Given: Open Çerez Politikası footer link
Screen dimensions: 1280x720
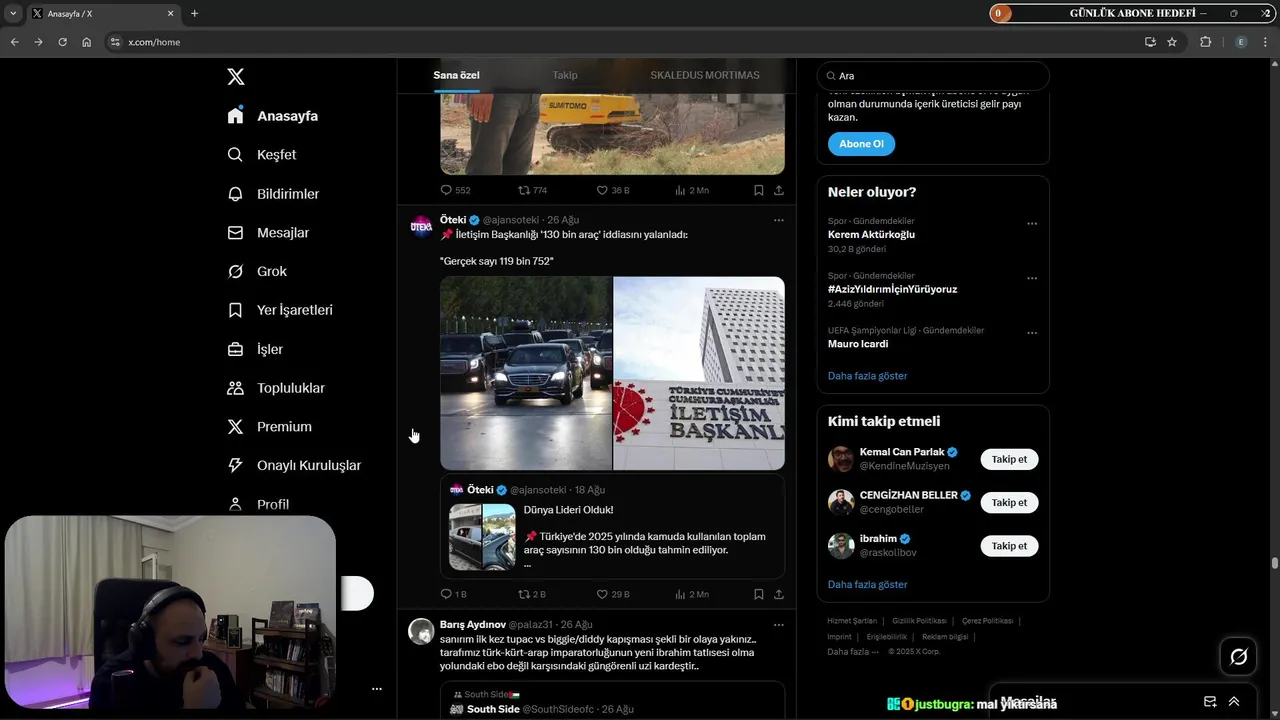Looking at the screenshot, I should click(x=987, y=621).
